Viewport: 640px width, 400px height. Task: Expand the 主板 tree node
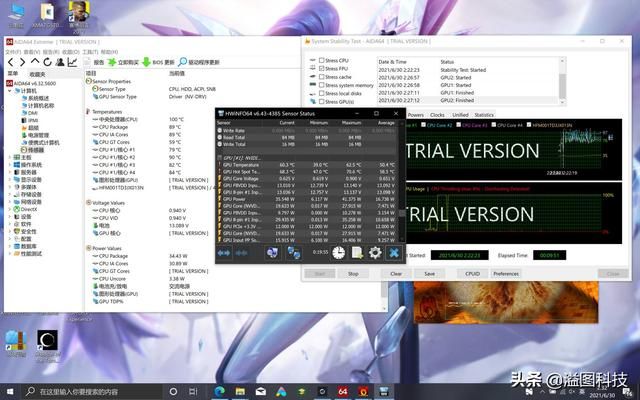point(10,157)
